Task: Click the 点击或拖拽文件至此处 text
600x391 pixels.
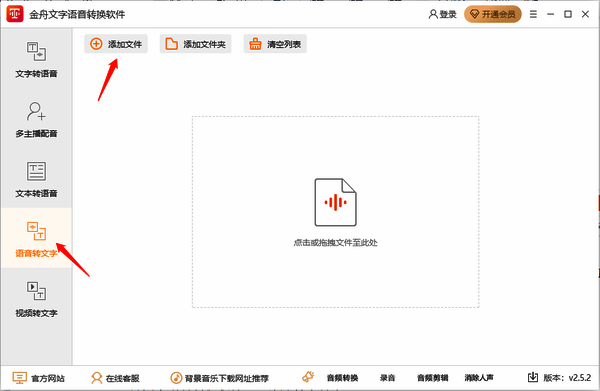Action: (x=335, y=243)
